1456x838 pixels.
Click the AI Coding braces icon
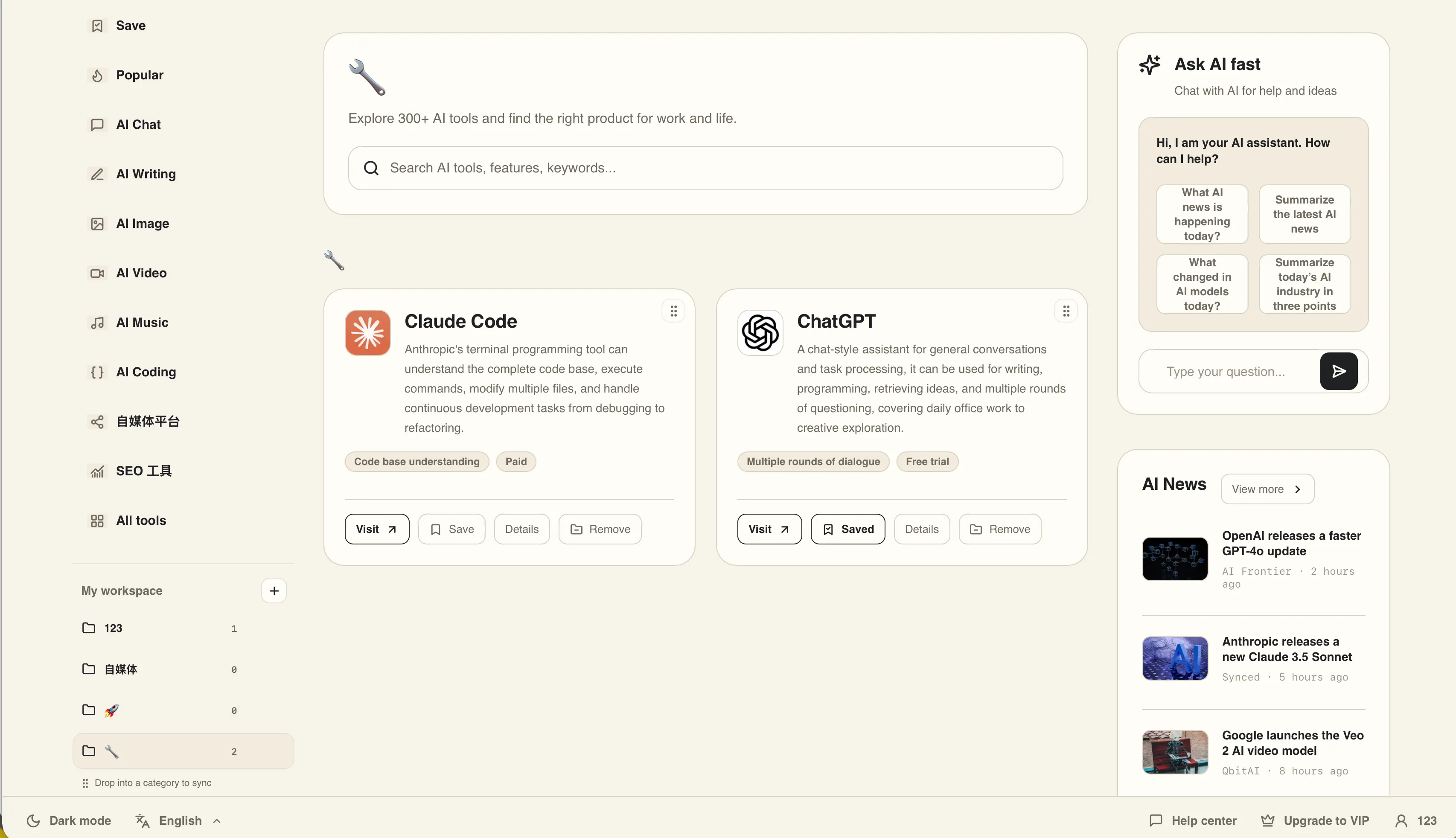97,372
